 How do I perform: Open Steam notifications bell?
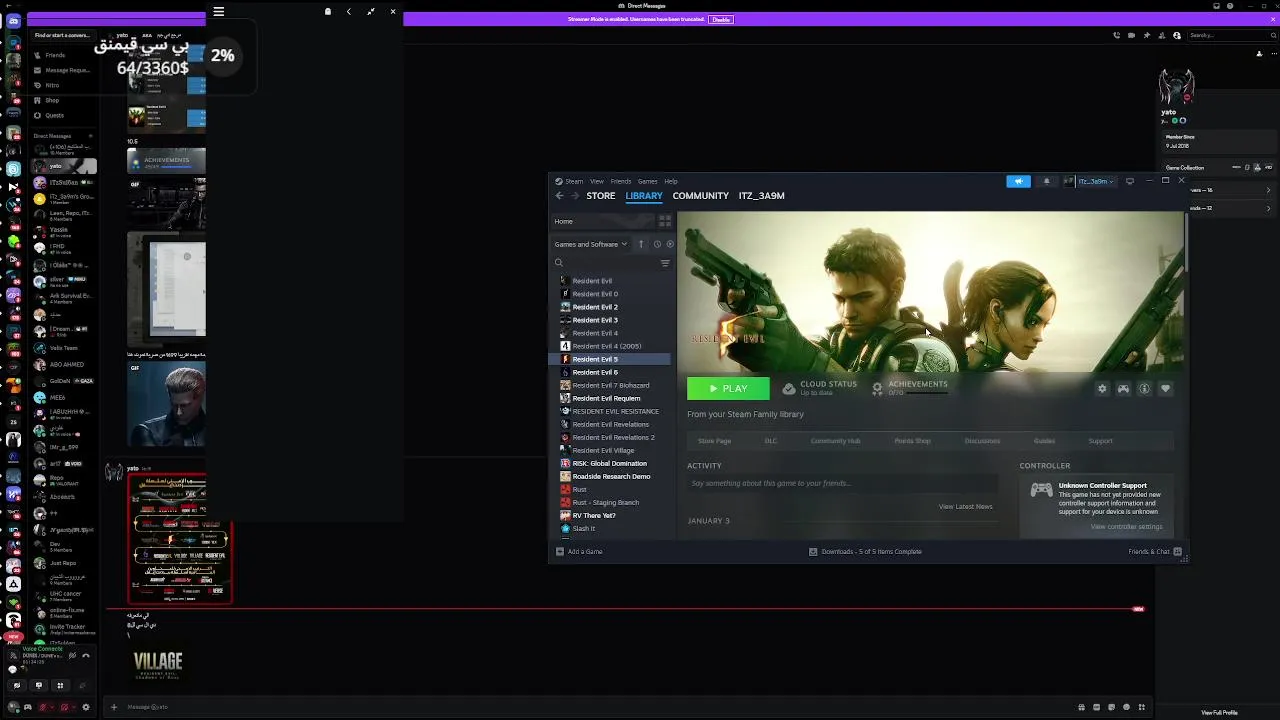pyautogui.click(x=1046, y=181)
